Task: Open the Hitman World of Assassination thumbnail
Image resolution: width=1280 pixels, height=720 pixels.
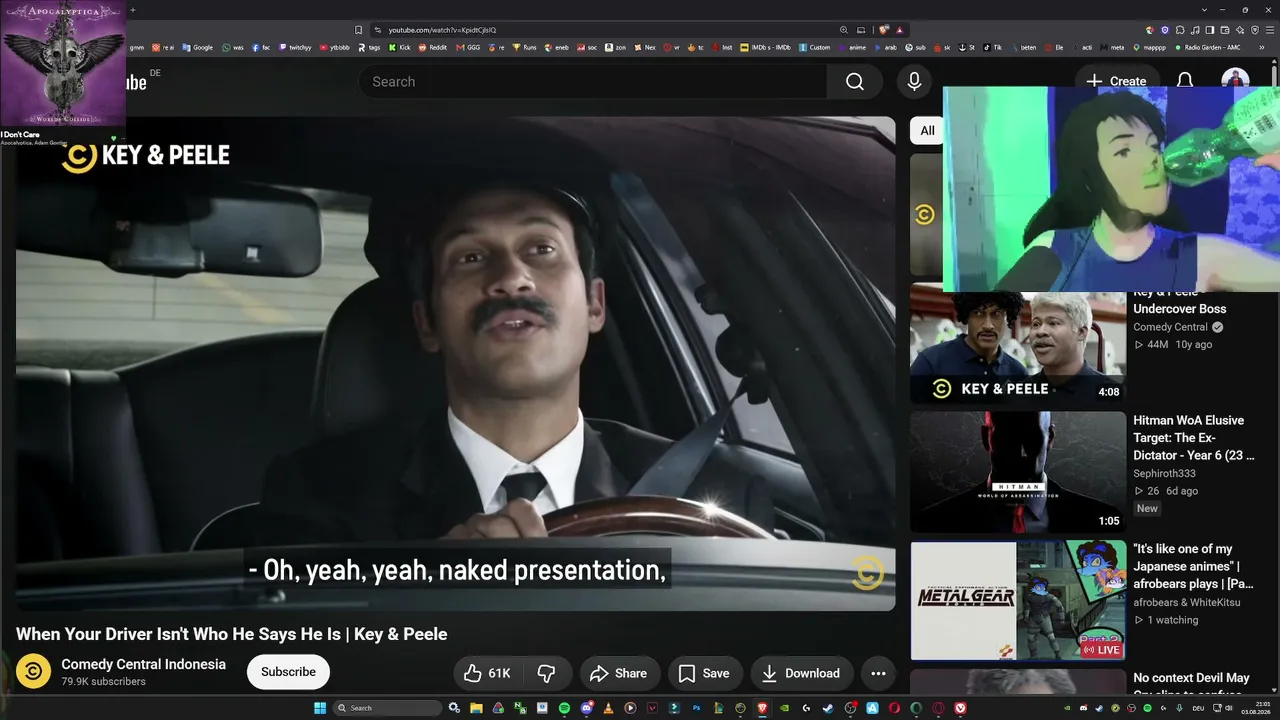Action: (1017, 472)
